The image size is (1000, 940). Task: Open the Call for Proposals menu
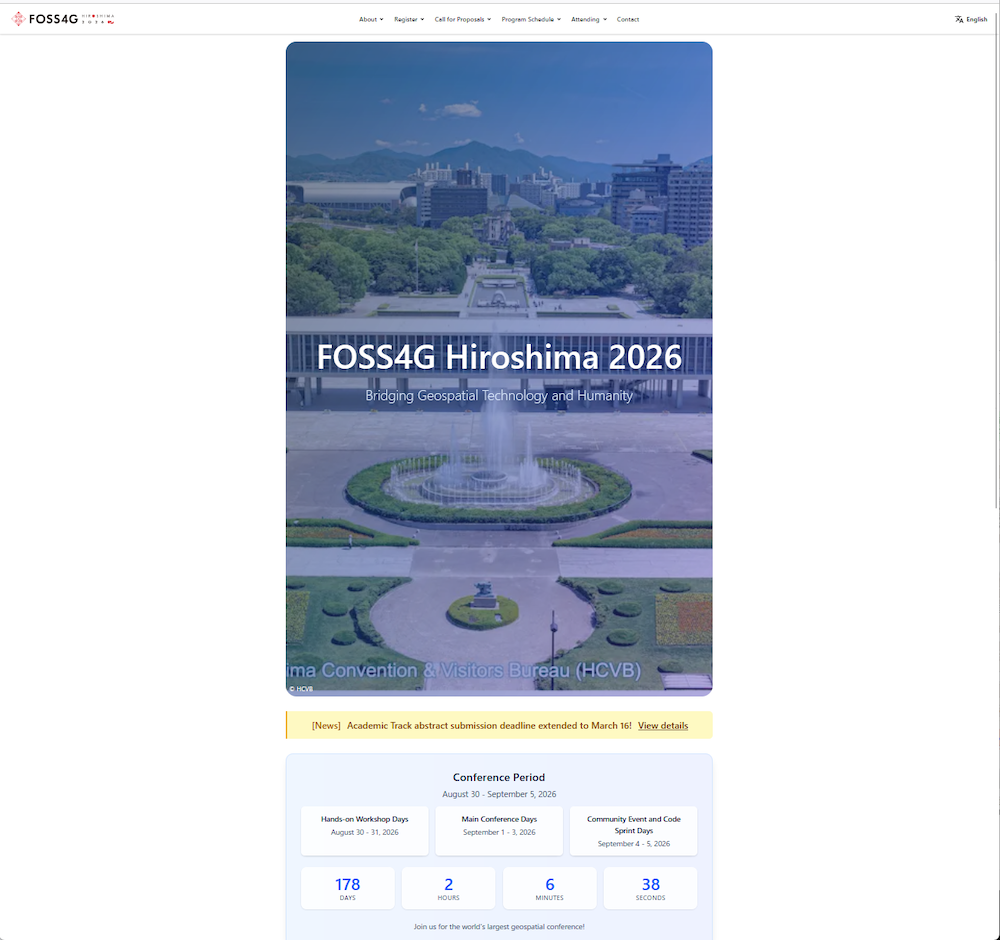[463, 20]
